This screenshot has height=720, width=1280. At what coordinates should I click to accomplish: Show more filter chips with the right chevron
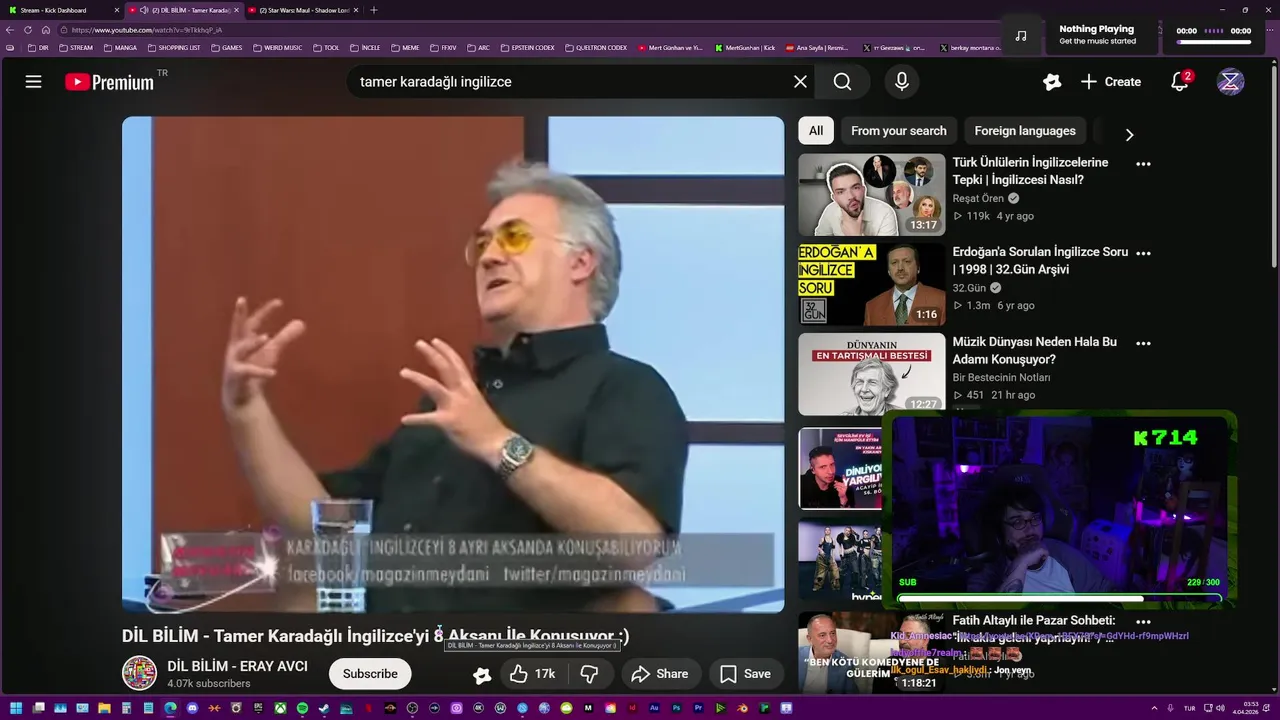1129,134
